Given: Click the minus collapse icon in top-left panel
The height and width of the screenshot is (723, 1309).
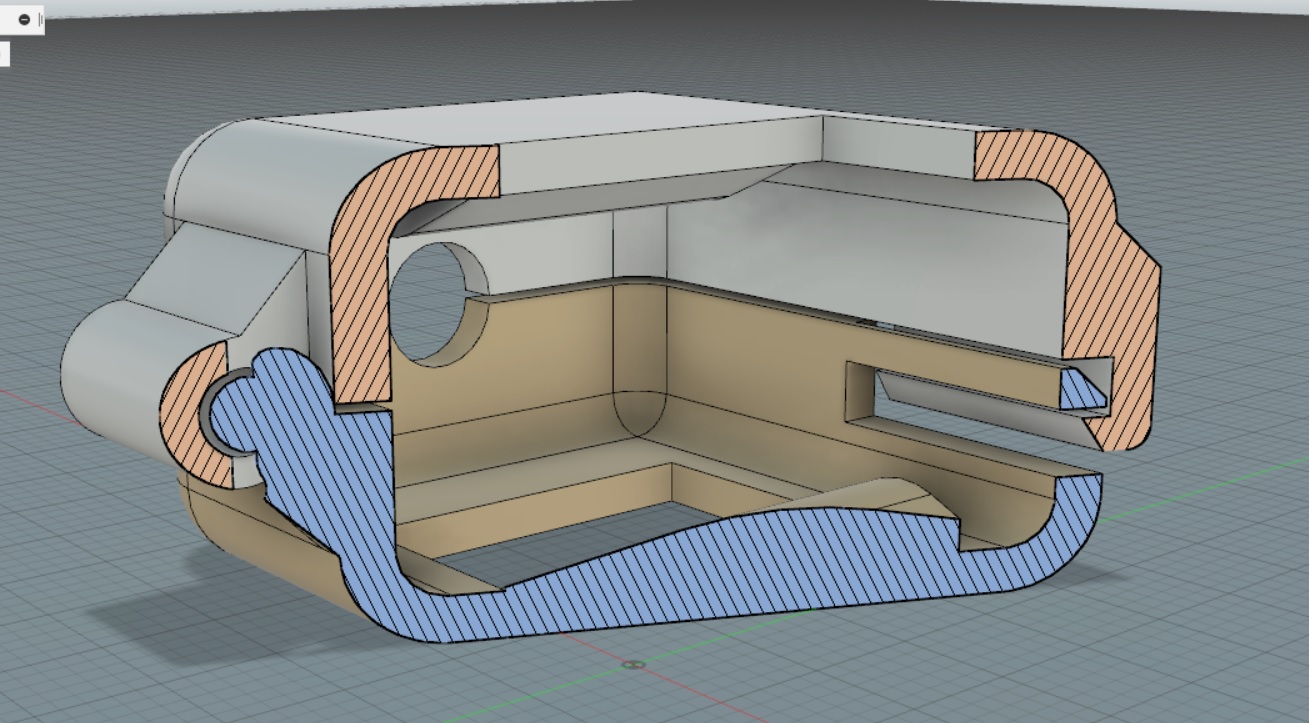Looking at the screenshot, I should tap(24, 20).
